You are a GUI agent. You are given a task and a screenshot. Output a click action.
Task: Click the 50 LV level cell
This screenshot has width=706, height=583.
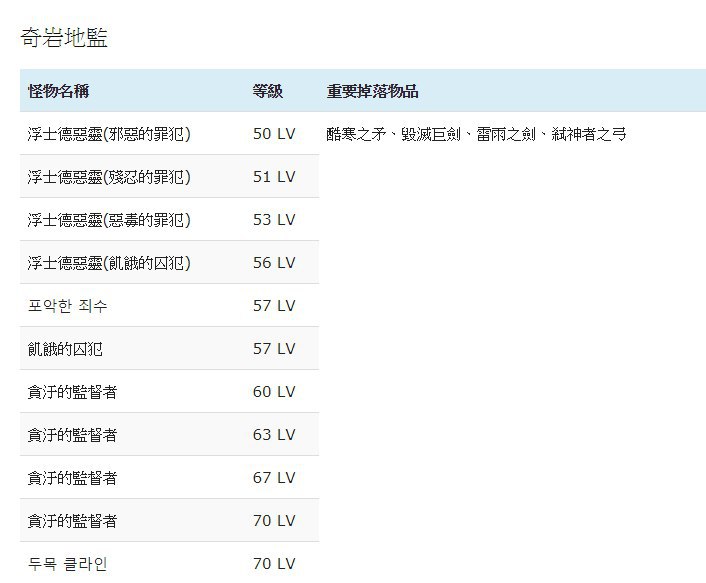[x=274, y=134]
